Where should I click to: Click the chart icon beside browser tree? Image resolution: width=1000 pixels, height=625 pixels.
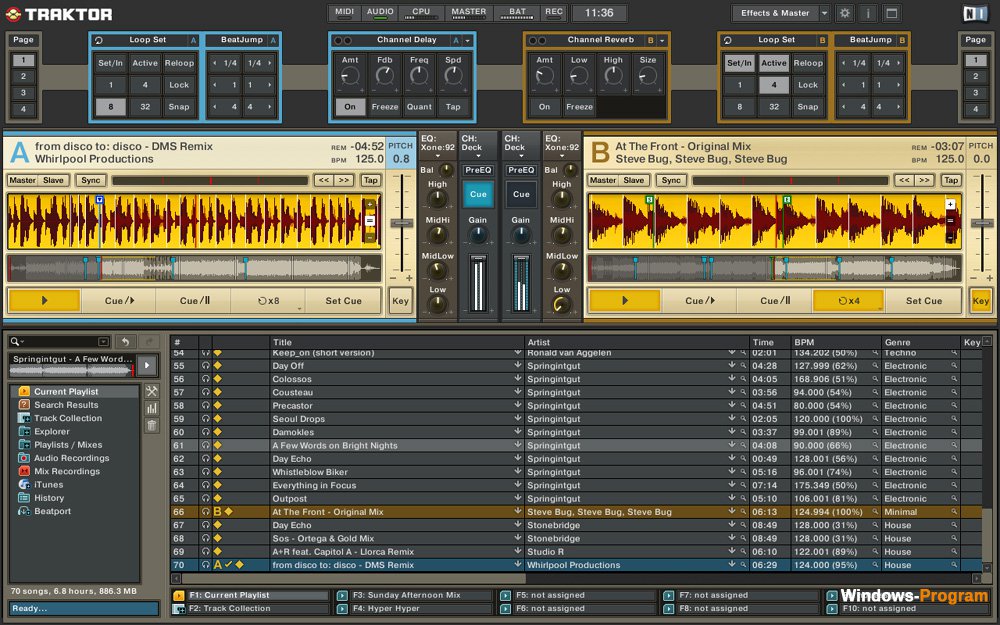tap(152, 408)
